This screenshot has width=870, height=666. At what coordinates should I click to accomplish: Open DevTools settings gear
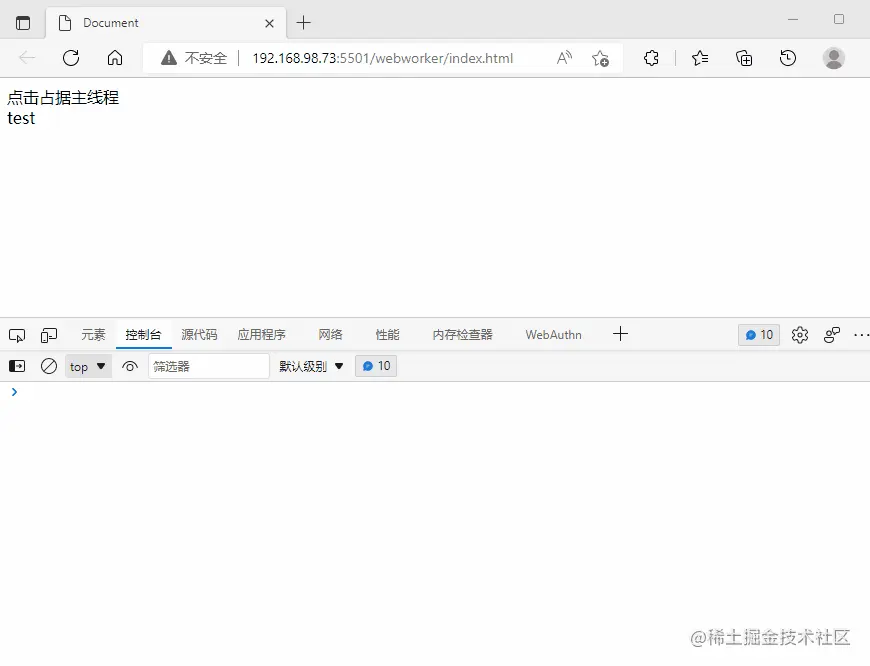click(x=799, y=334)
